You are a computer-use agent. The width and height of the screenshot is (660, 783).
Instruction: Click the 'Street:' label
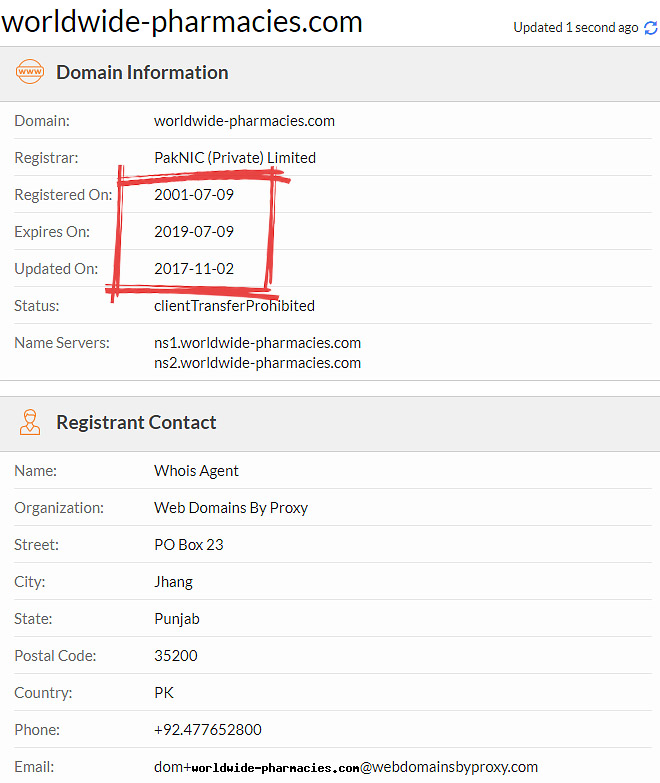pyautogui.click(x=36, y=545)
